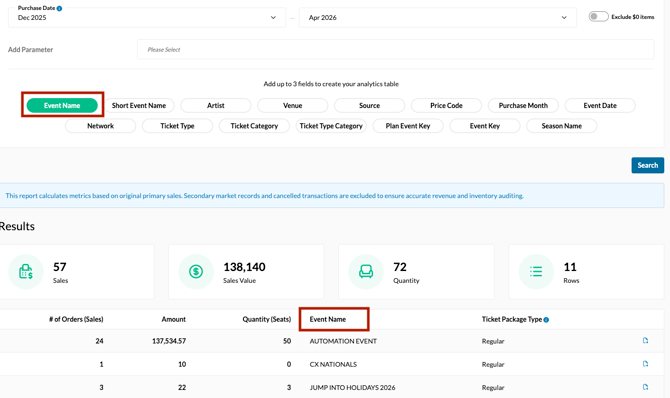Click the primary sales info banner text
Screen dimensions: 670x398
(x=264, y=196)
